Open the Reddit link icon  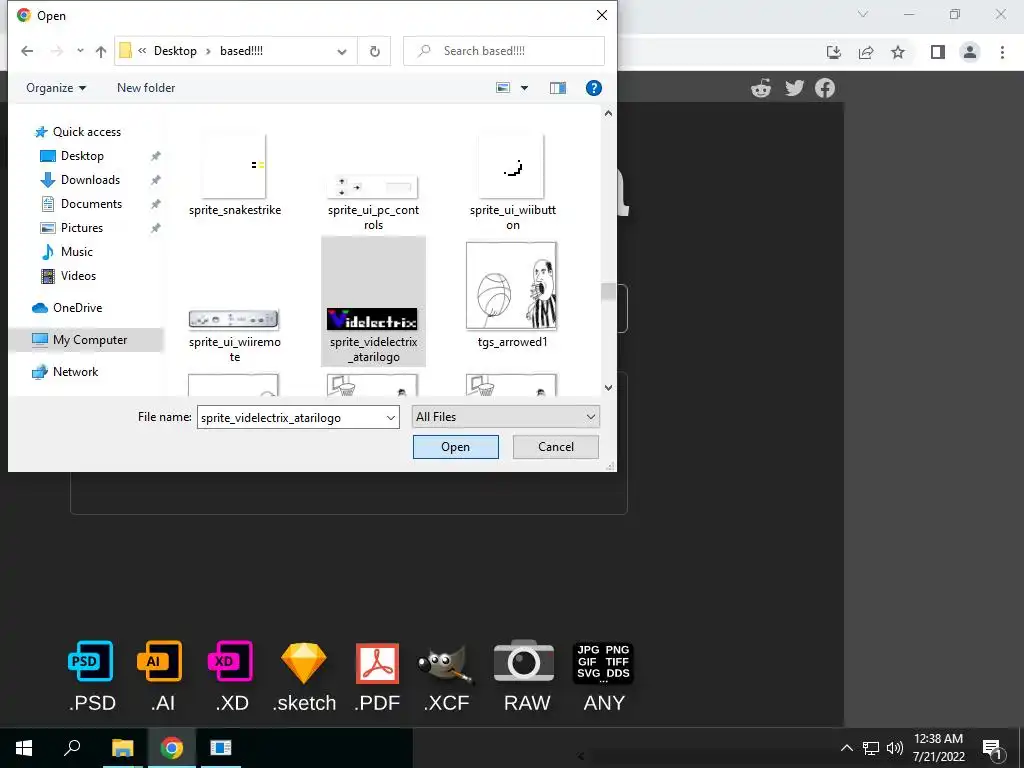click(761, 88)
